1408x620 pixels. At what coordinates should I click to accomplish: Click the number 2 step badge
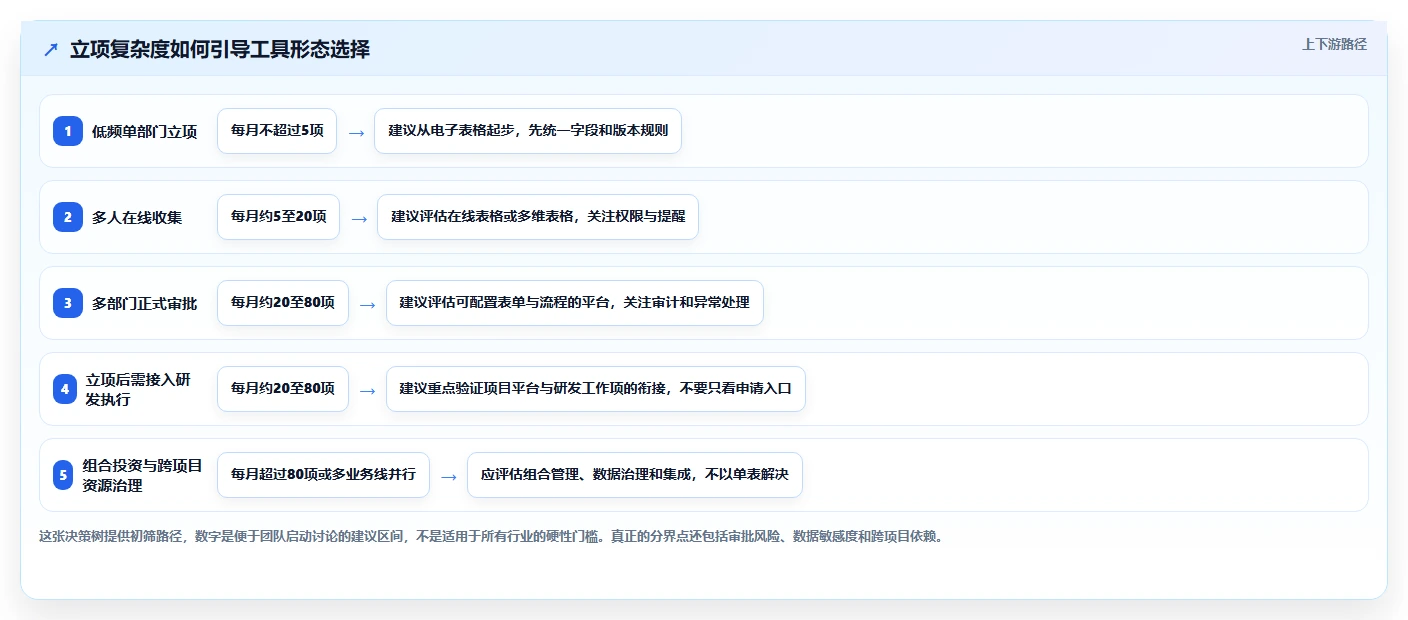tap(68, 217)
